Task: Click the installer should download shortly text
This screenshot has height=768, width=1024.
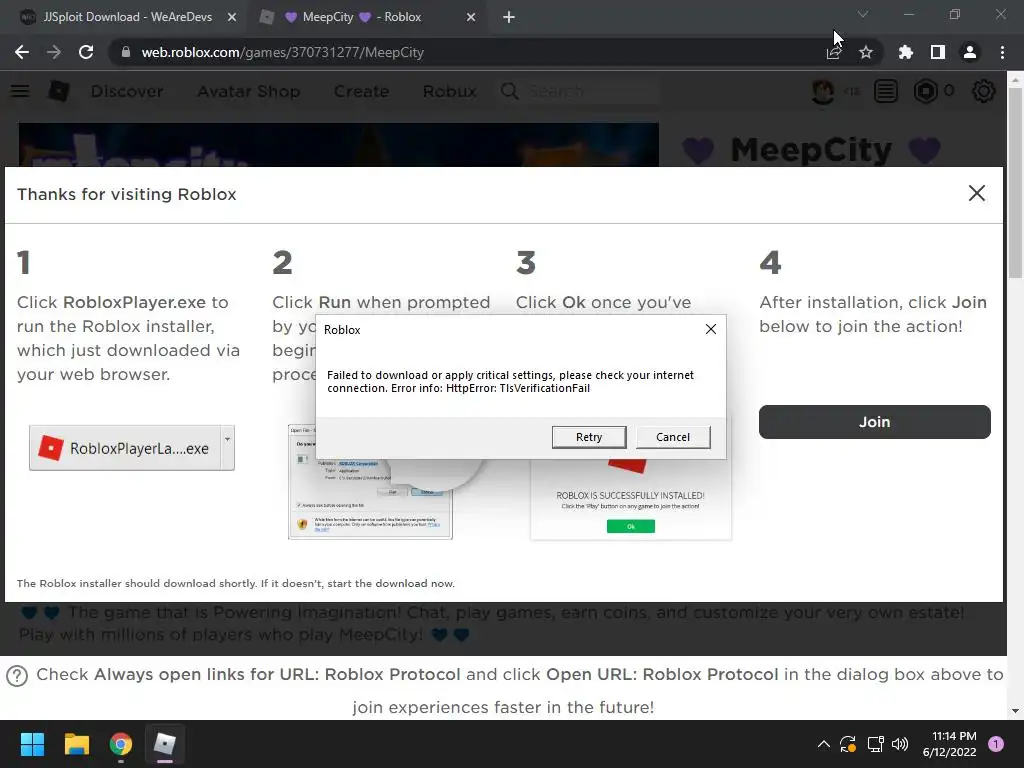Action: [x=236, y=583]
